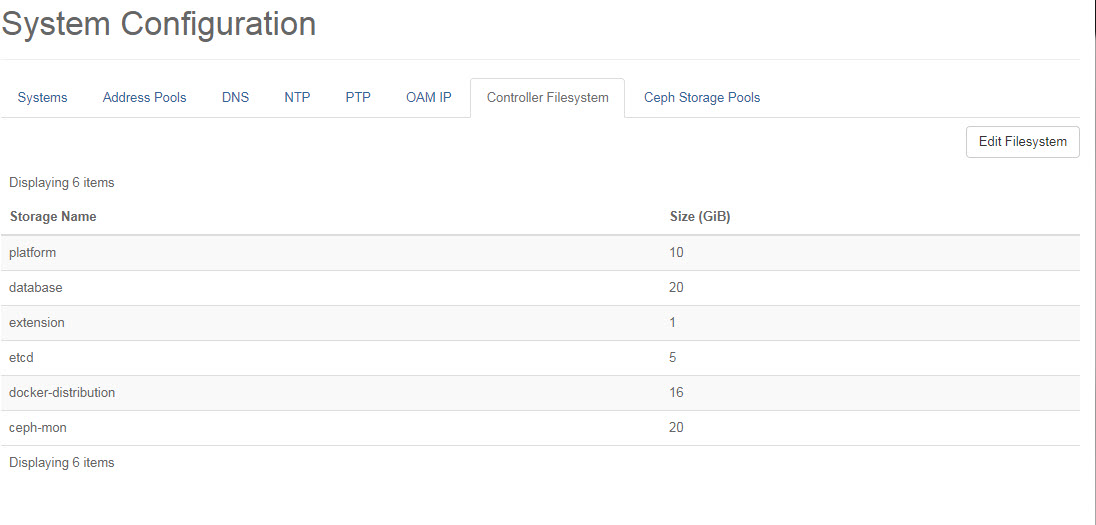Viewport: 1096px width, 525px height.
Task: Click the etcd storage entry
Action: pyautogui.click(x=23, y=358)
